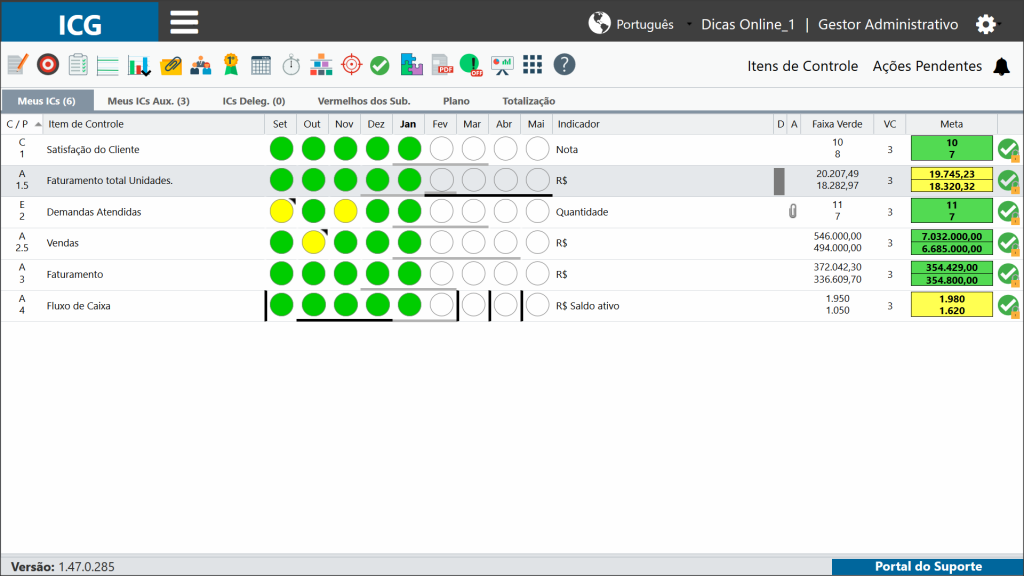Open the Portal do Suporte button
The image size is (1024, 576).
(927, 566)
